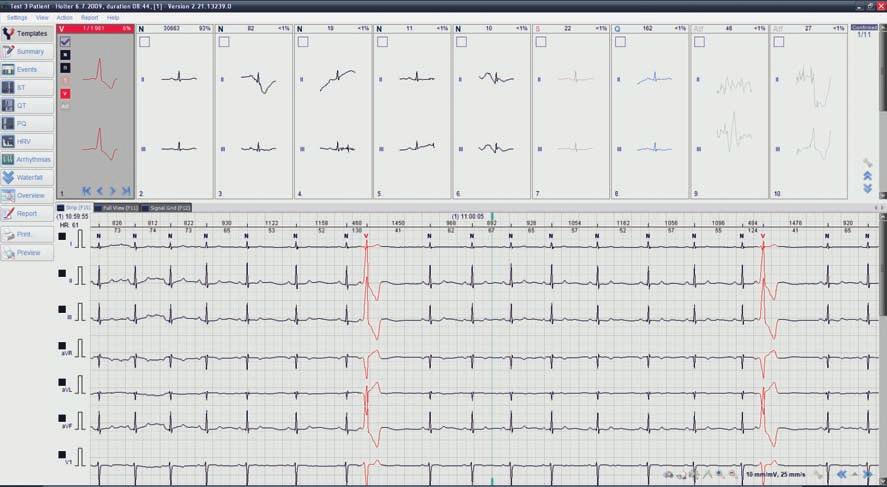Tick the checkbox of template 9
Viewport: 887px width, 487px height.
click(699, 42)
